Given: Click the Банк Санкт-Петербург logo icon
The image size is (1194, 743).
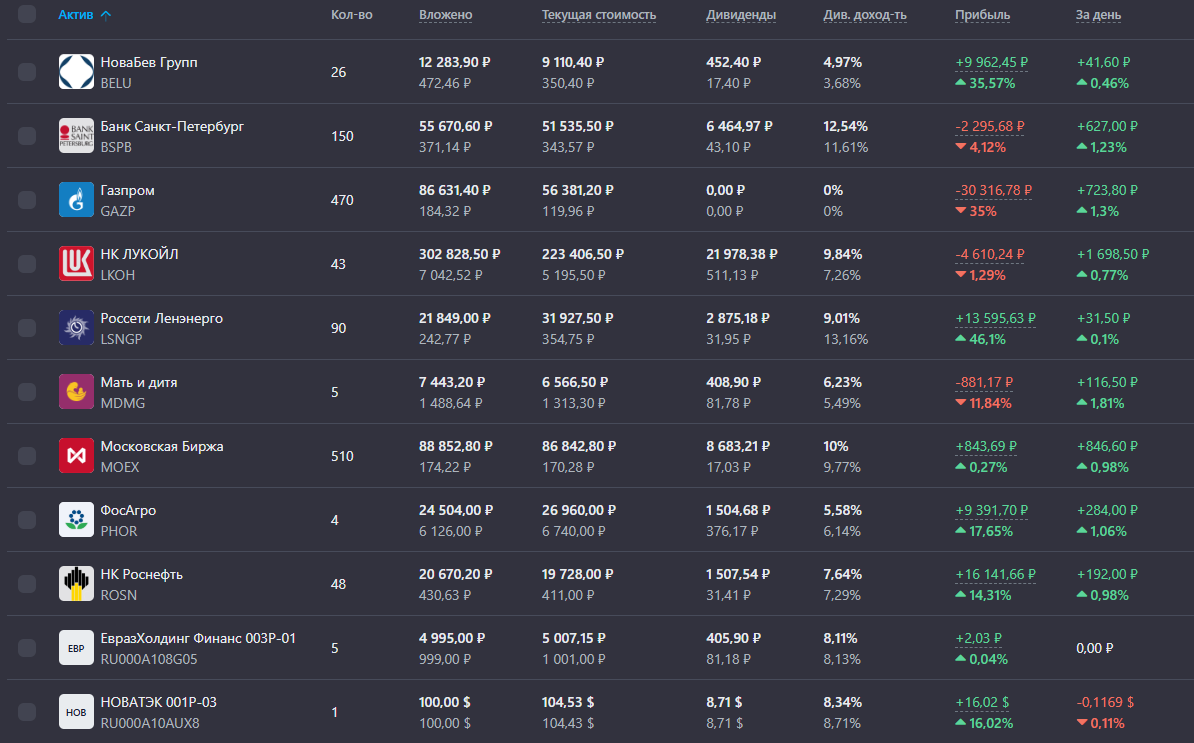Looking at the screenshot, I should (x=76, y=136).
